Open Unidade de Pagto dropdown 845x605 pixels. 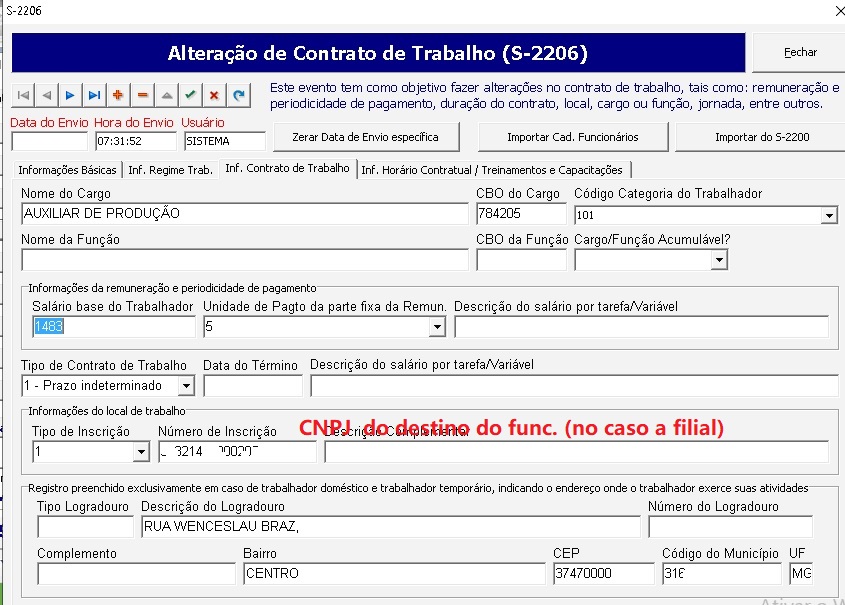(436, 327)
